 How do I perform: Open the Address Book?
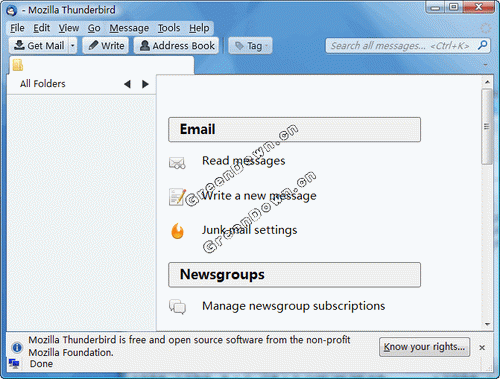coord(177,46)
